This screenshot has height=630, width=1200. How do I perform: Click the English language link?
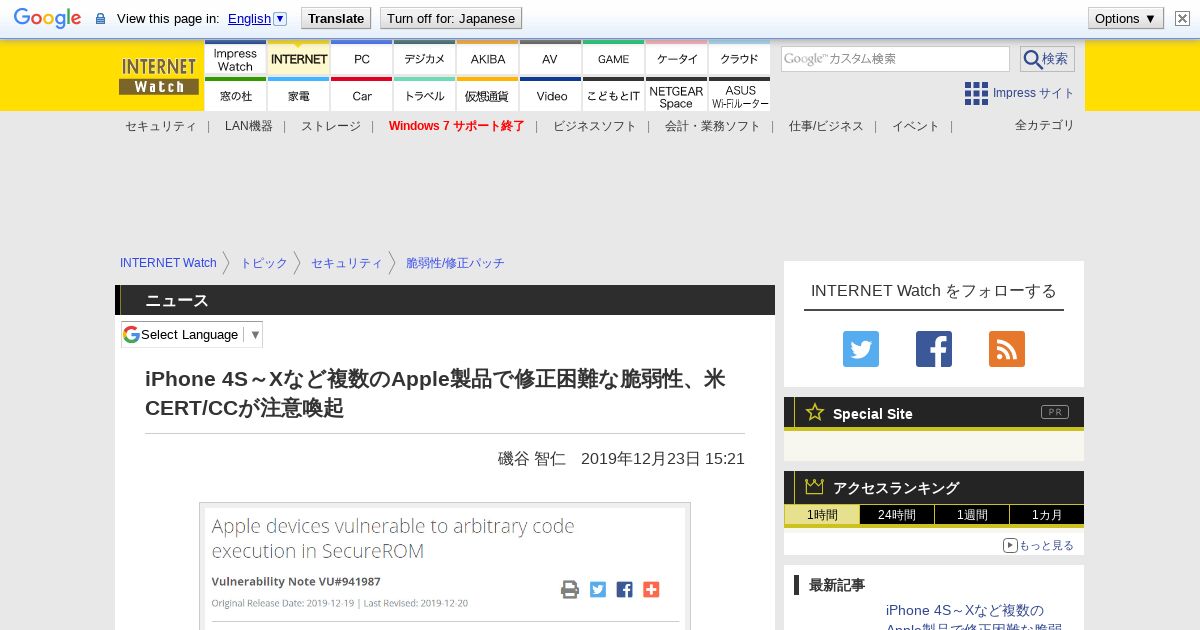[x=249, y=18]
